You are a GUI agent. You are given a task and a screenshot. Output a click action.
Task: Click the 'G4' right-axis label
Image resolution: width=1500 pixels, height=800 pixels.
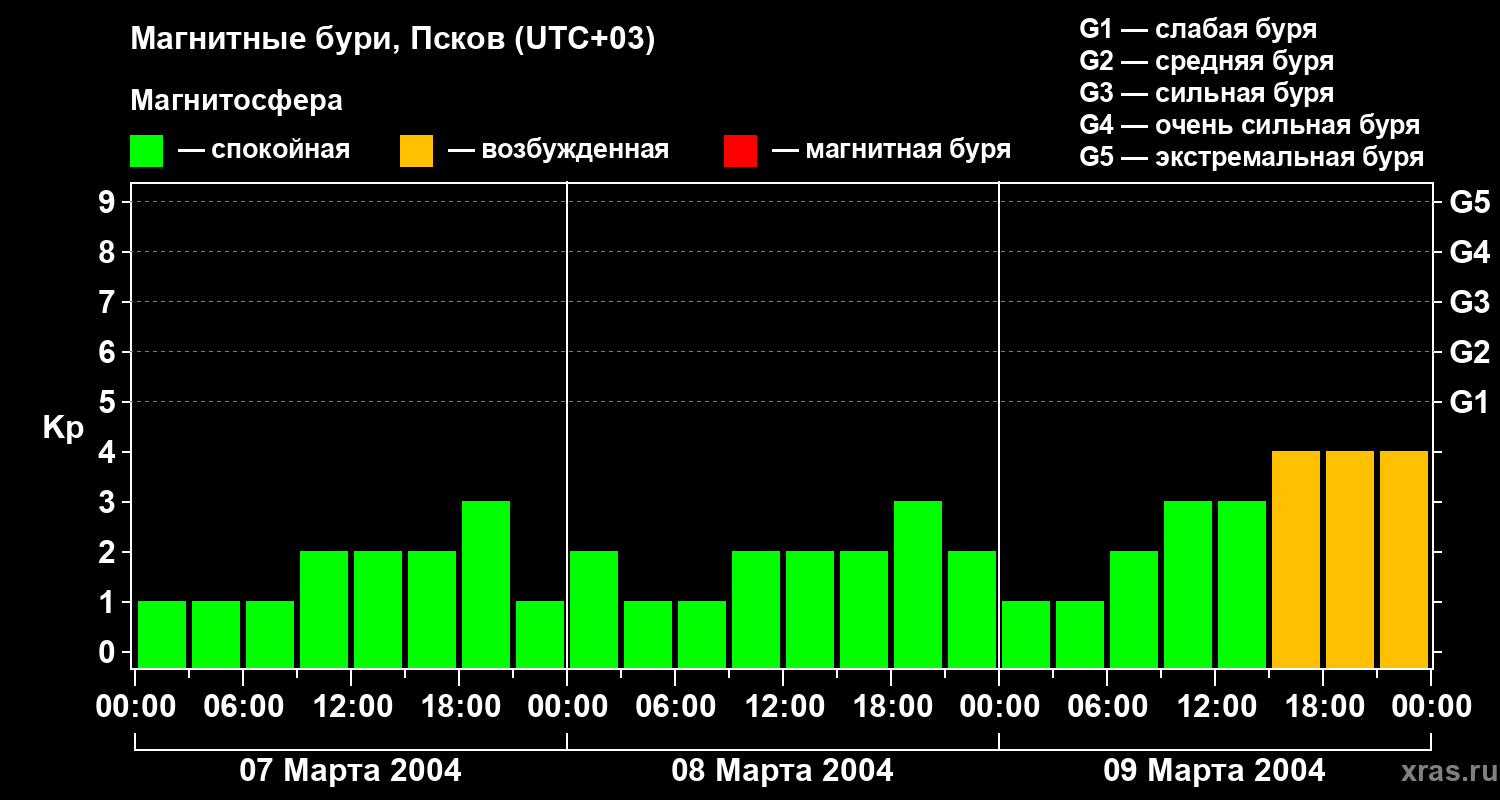[1469, 252]
